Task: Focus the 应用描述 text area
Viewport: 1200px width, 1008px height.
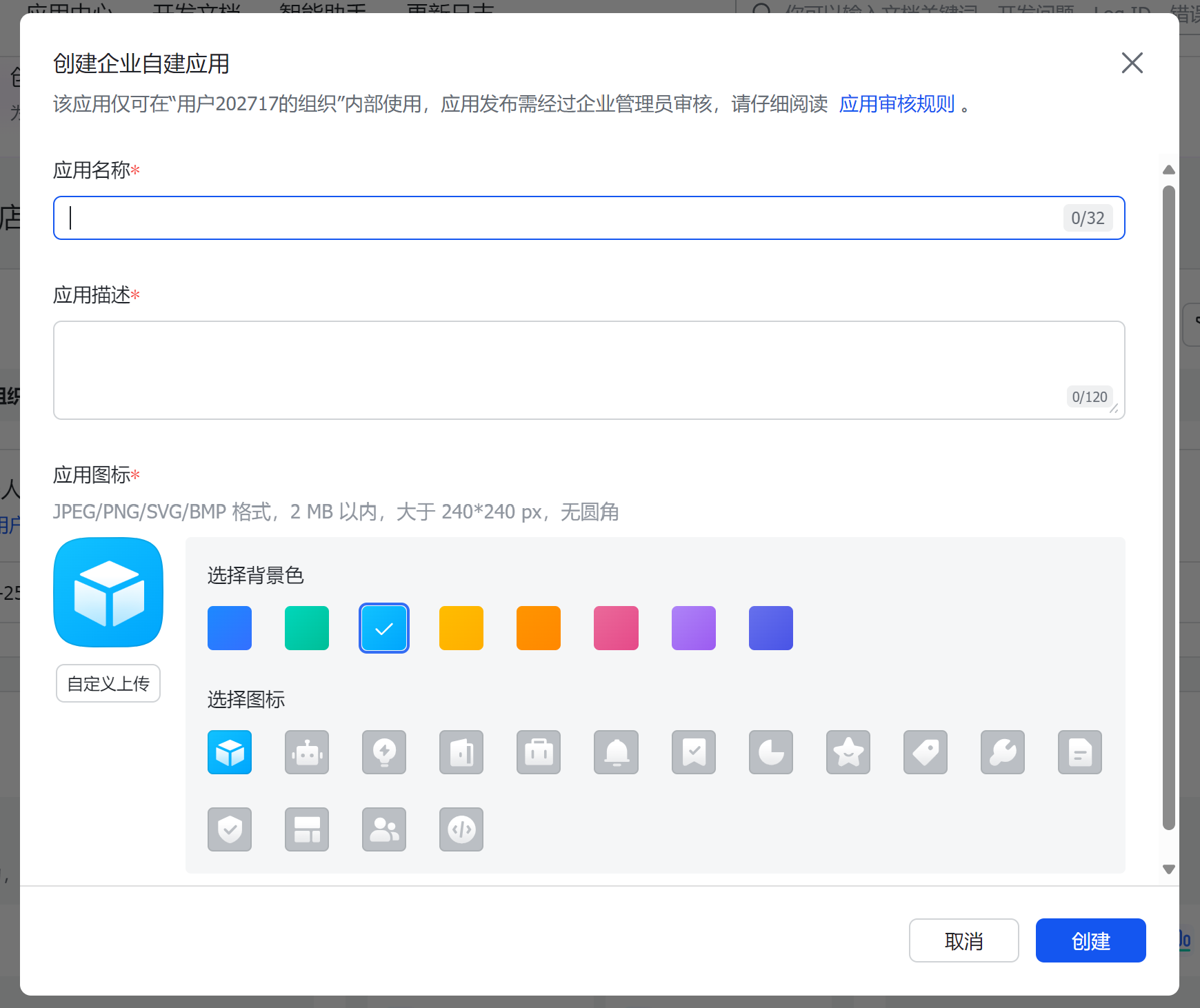Action: tap(589, 370)
